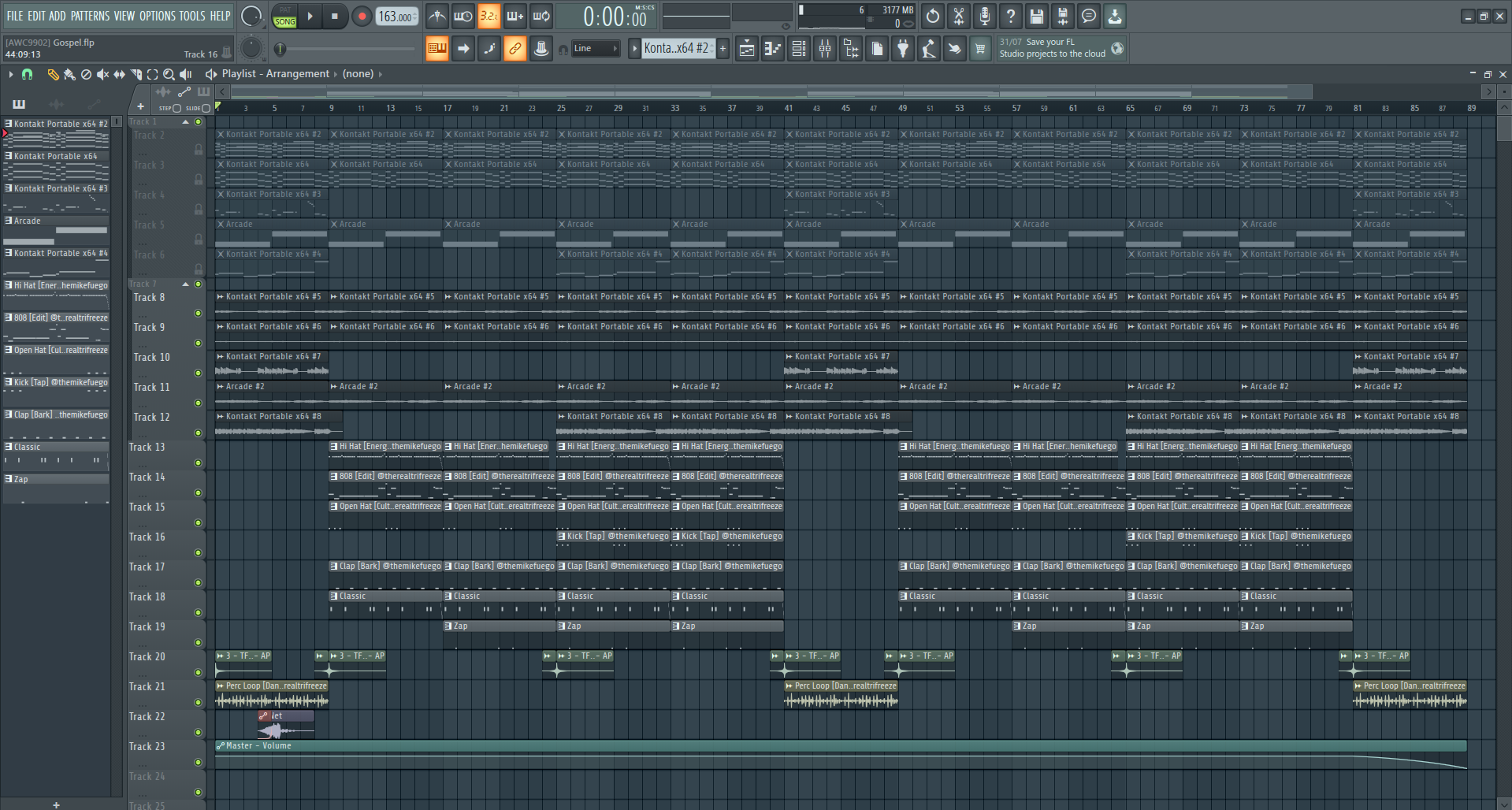This screenshot has height=810, width=1512.
Task: Toggle the orange link multi-controllers icon
Action: coord(515,49)
